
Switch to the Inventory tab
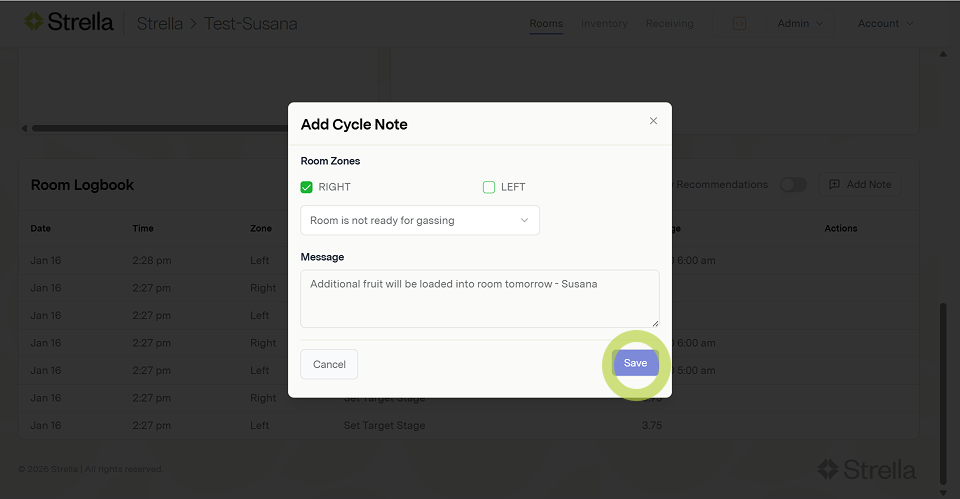click(604, 23)
